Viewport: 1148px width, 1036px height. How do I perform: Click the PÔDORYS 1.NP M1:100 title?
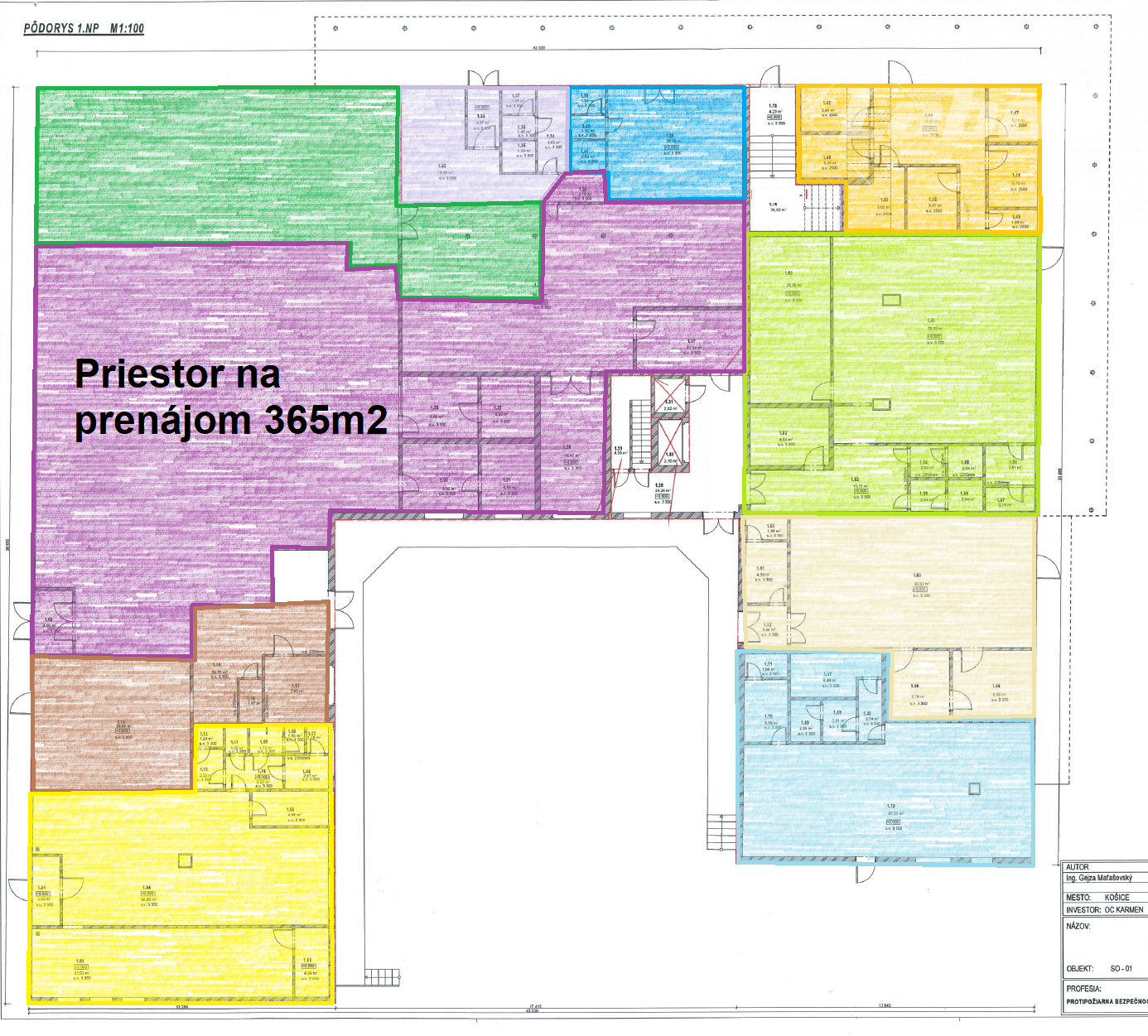point(84,28)
